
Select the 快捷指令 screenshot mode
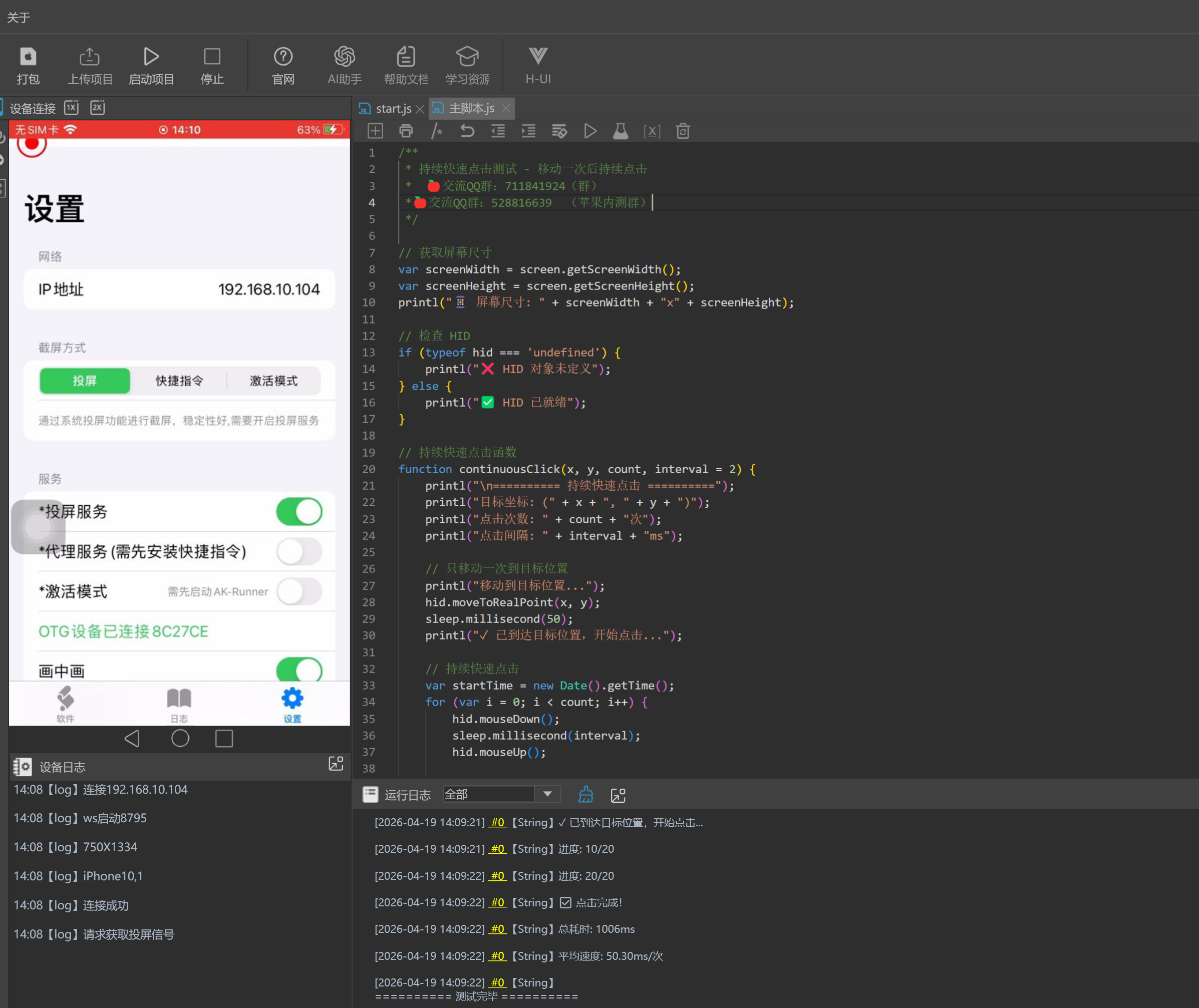pyautogui.click(x=179, y=381)
